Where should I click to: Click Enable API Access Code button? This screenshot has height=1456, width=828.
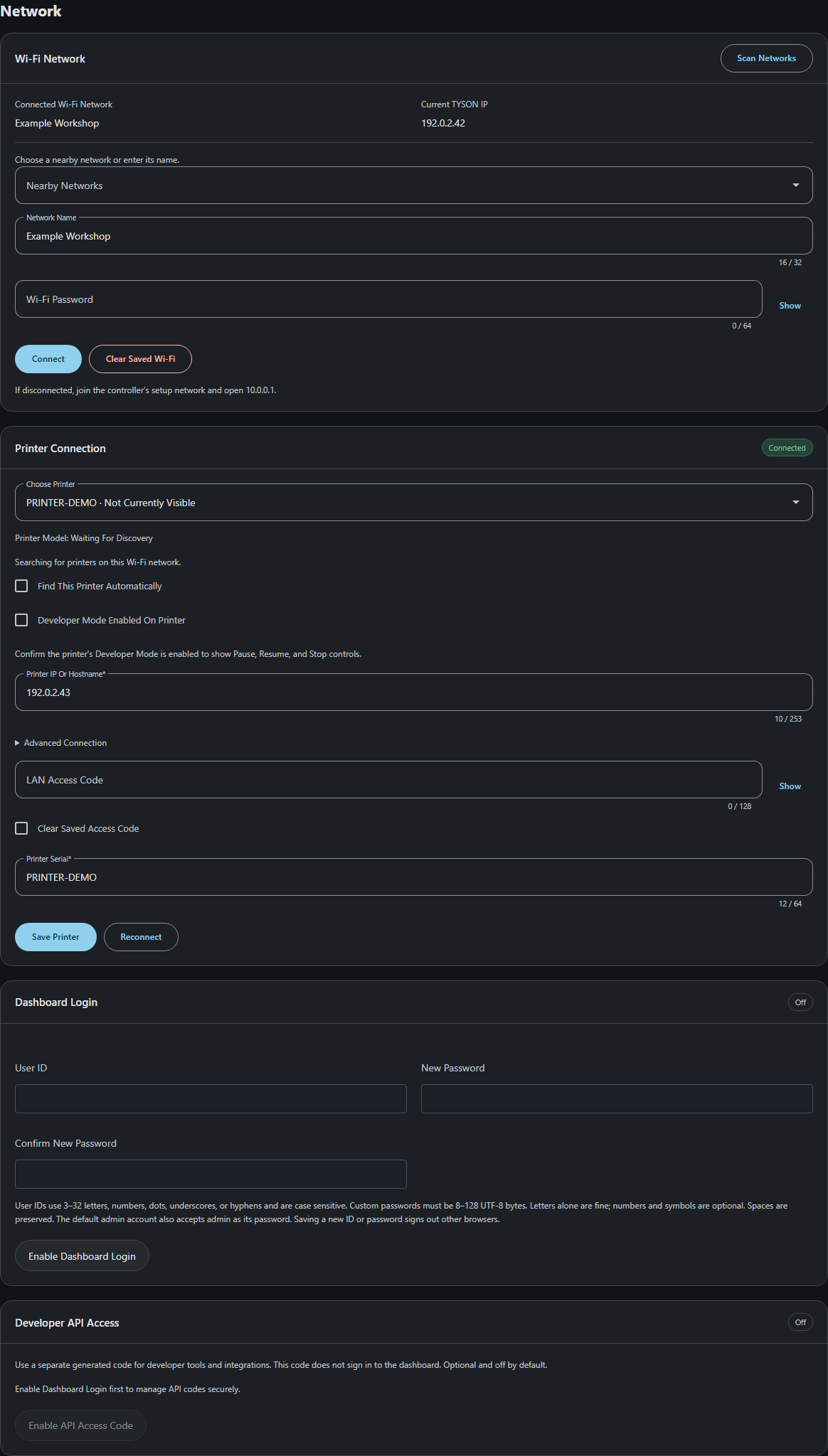[80, 1425]
